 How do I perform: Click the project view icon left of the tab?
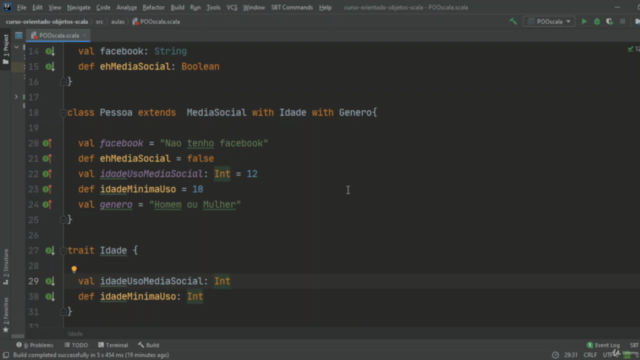(19, 36)
